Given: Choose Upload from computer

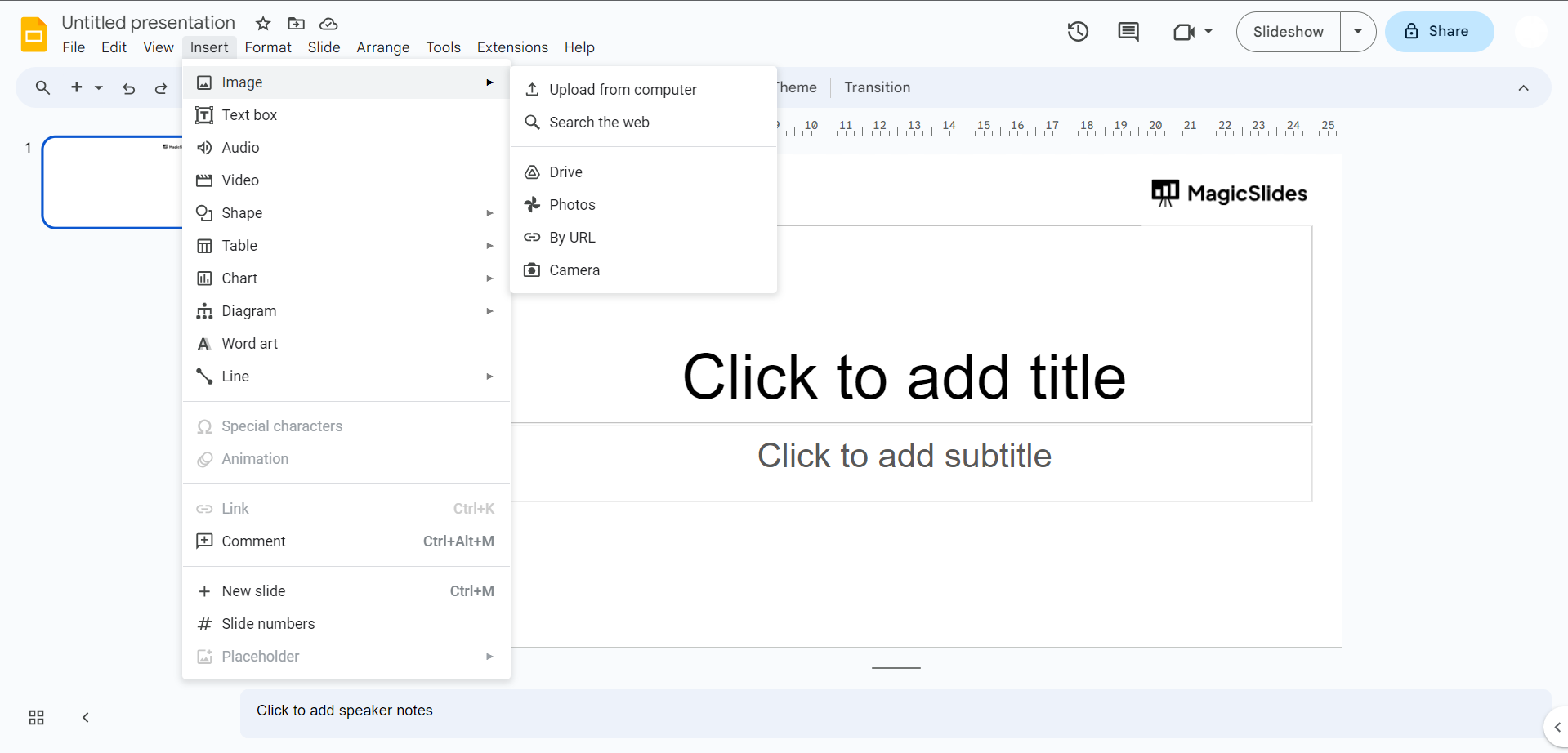Looking at the screenshot, I should click(x=623, y=90).
